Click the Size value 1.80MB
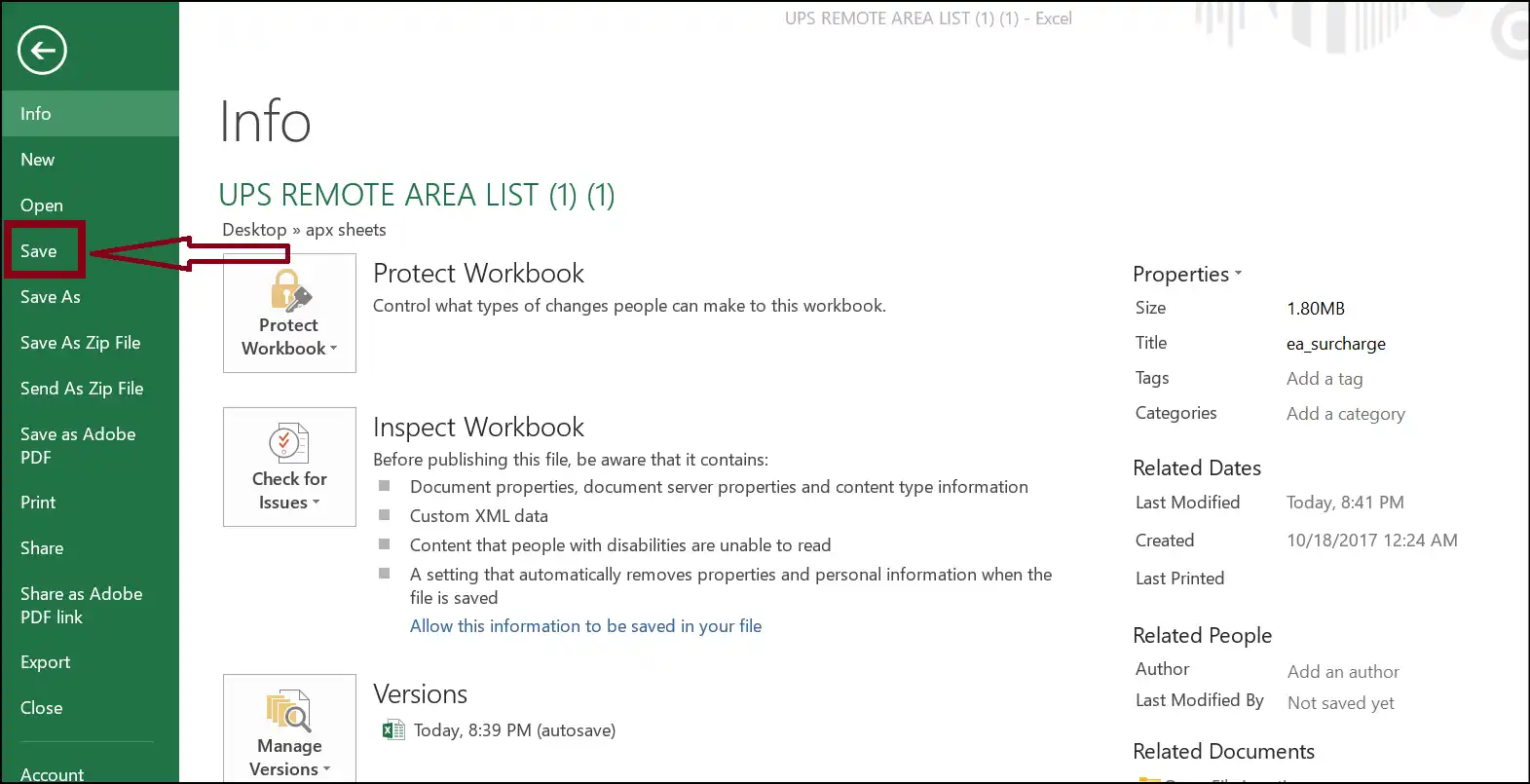 (1315, 309)
